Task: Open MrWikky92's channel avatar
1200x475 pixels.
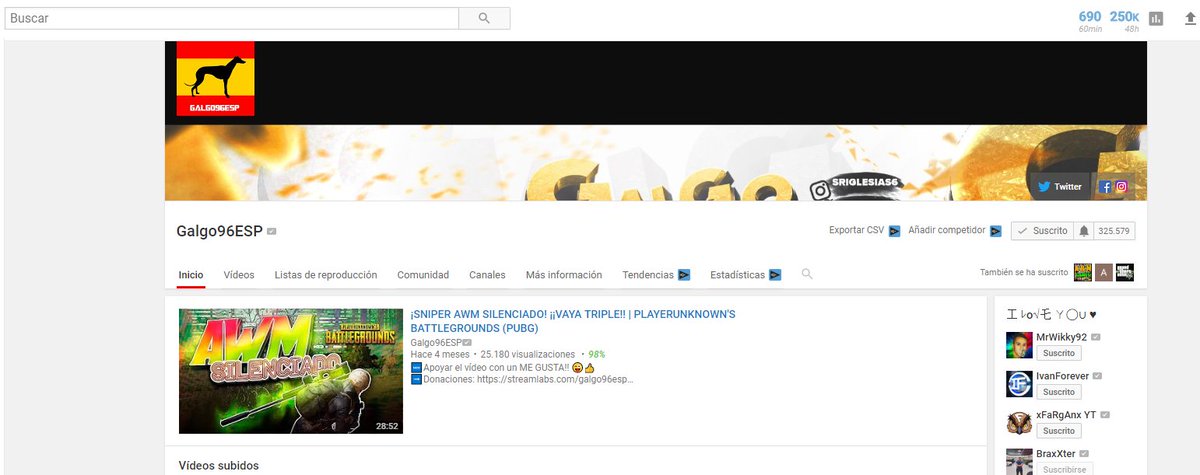Action: tap(1019, 345)
